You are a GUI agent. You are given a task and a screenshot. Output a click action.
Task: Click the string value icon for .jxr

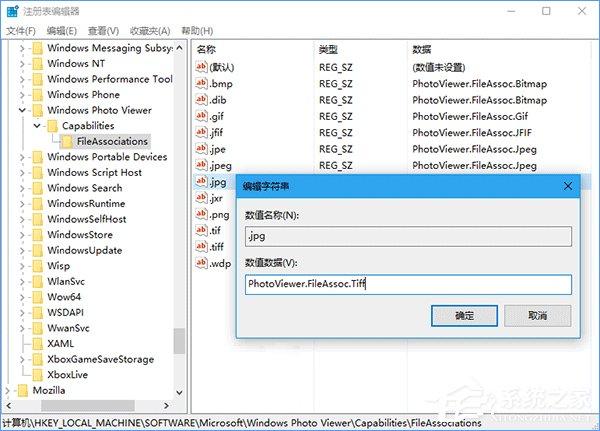tap(201, 198)
